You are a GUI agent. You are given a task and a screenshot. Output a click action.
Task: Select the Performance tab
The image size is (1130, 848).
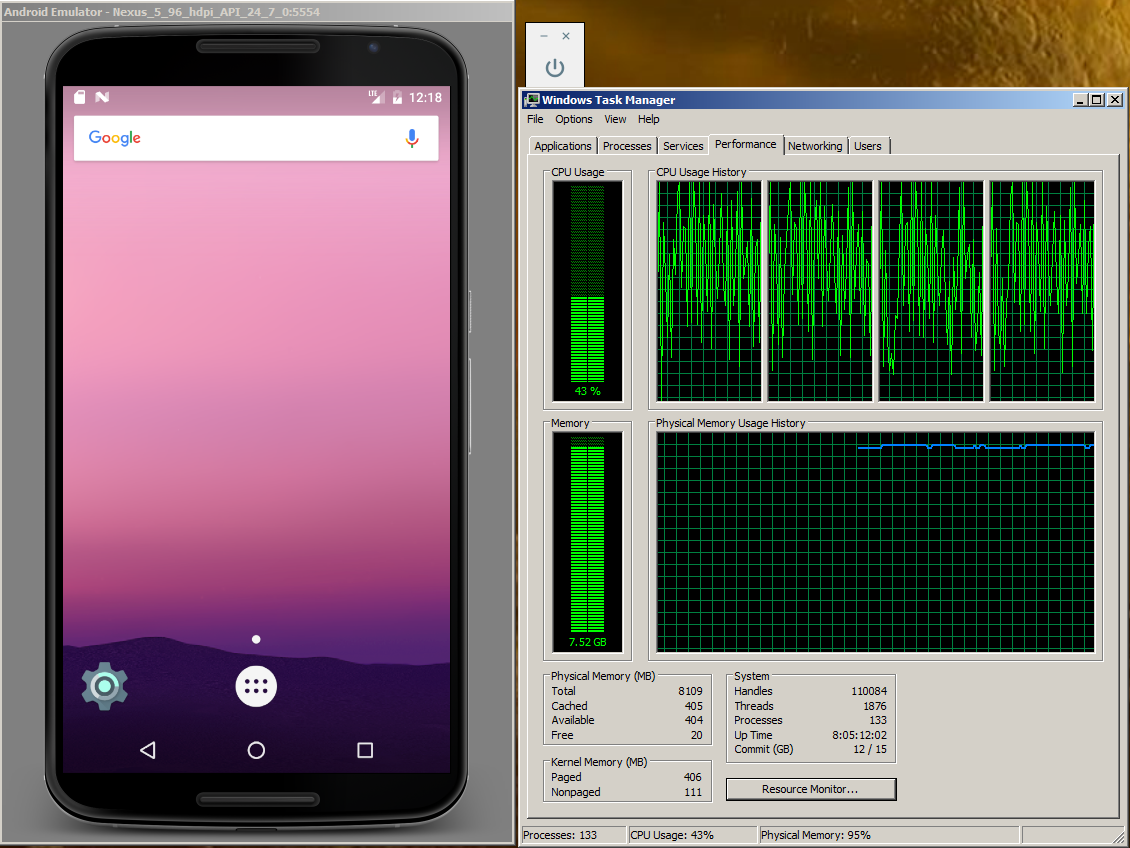(746, 144)
